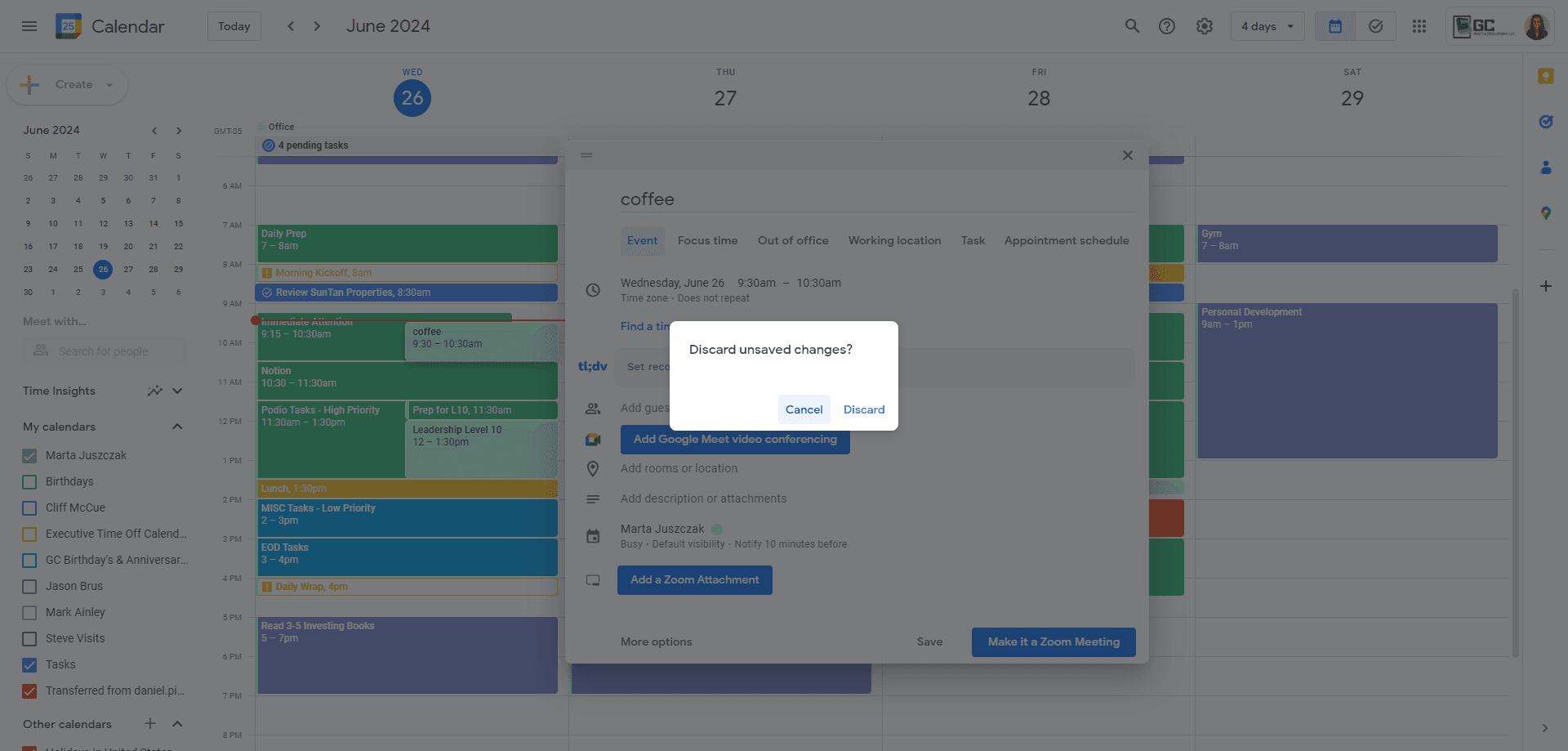The height and width of the screenshot is (751, 1568).
Task: Open the Settings gear menu
Action: [1205, 26]
